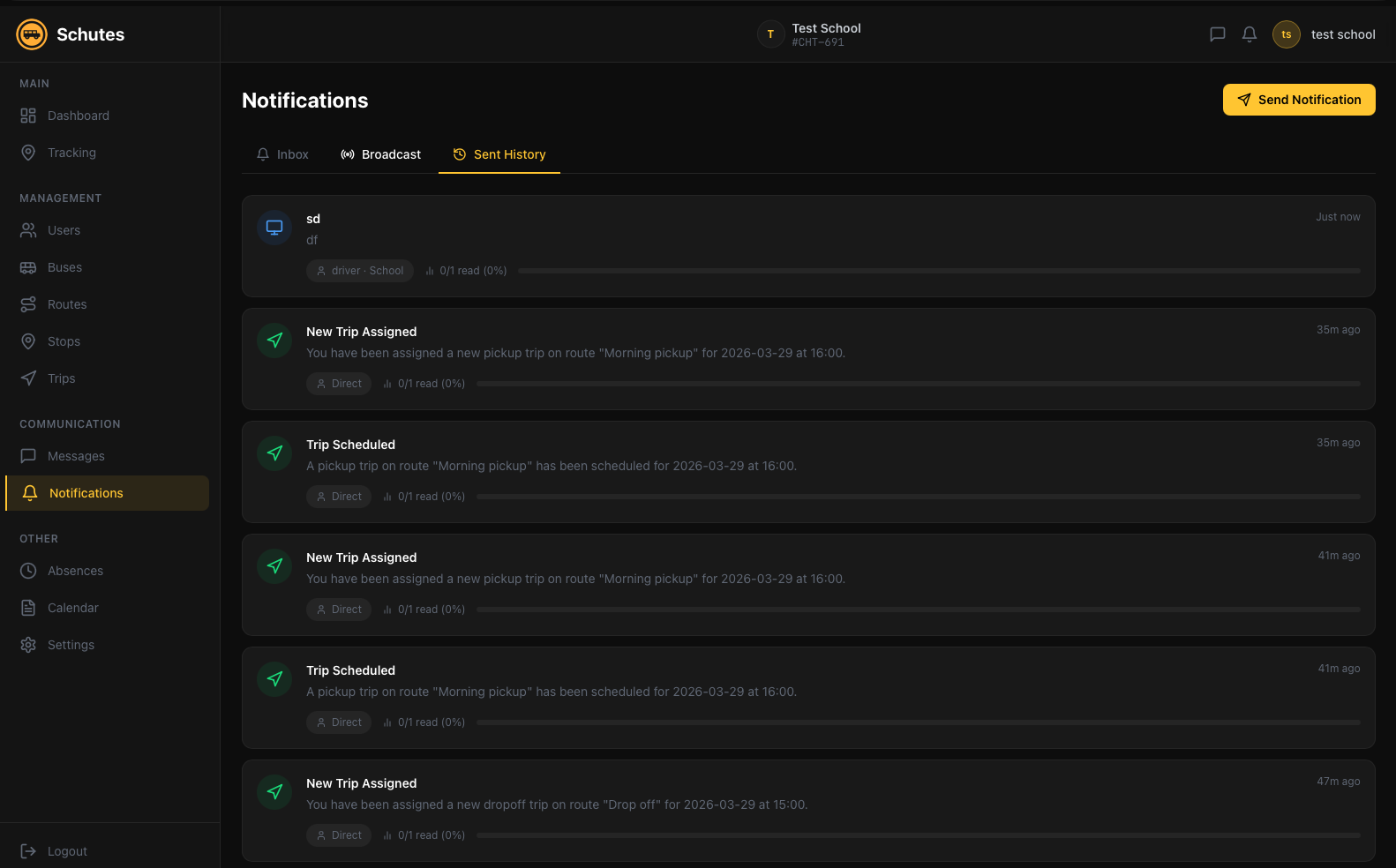The image size is (1396, 868).
Task: Click green arrow icon of 35m ago Trip Scheduled
Action: point(274,453)
